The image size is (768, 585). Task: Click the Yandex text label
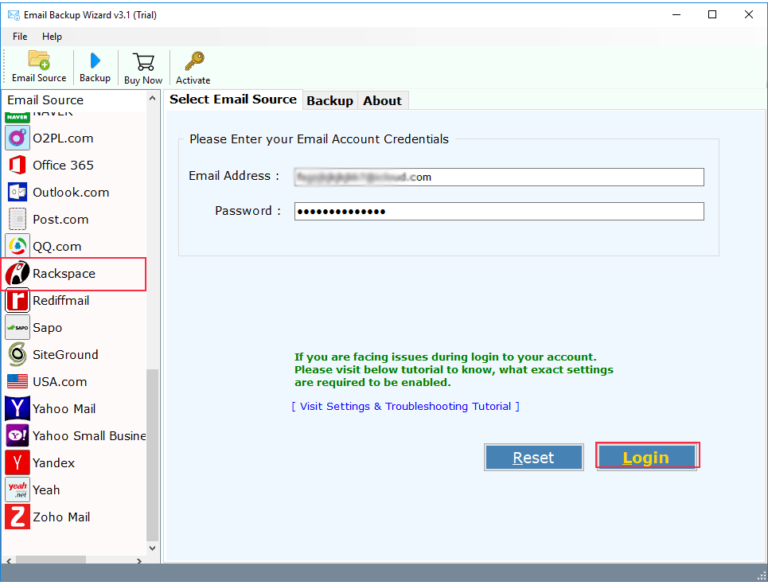click(x=53, y=463)
